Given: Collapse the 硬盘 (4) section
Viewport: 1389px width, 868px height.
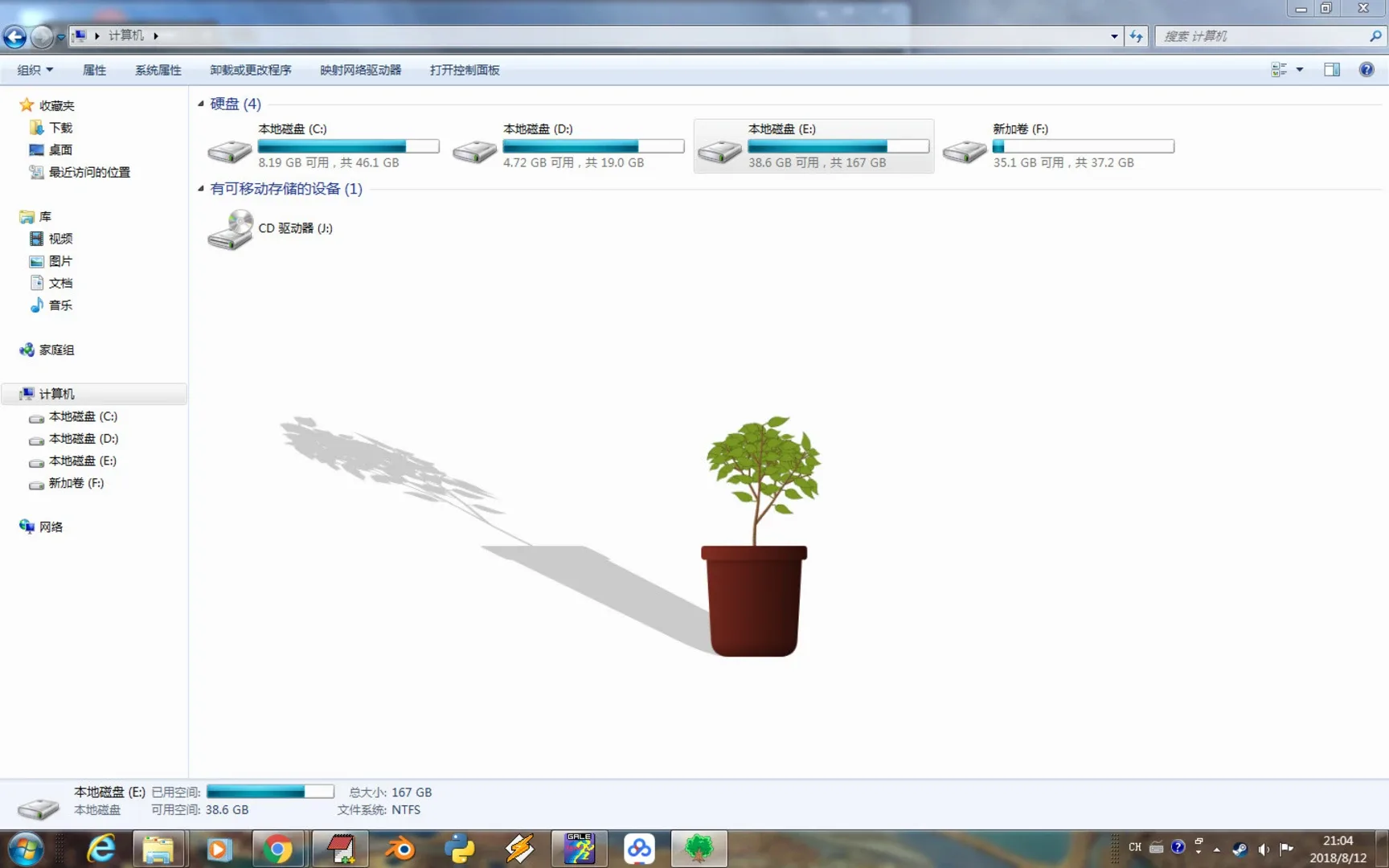Looking at the screenshot, I should [x=200, y=104].
